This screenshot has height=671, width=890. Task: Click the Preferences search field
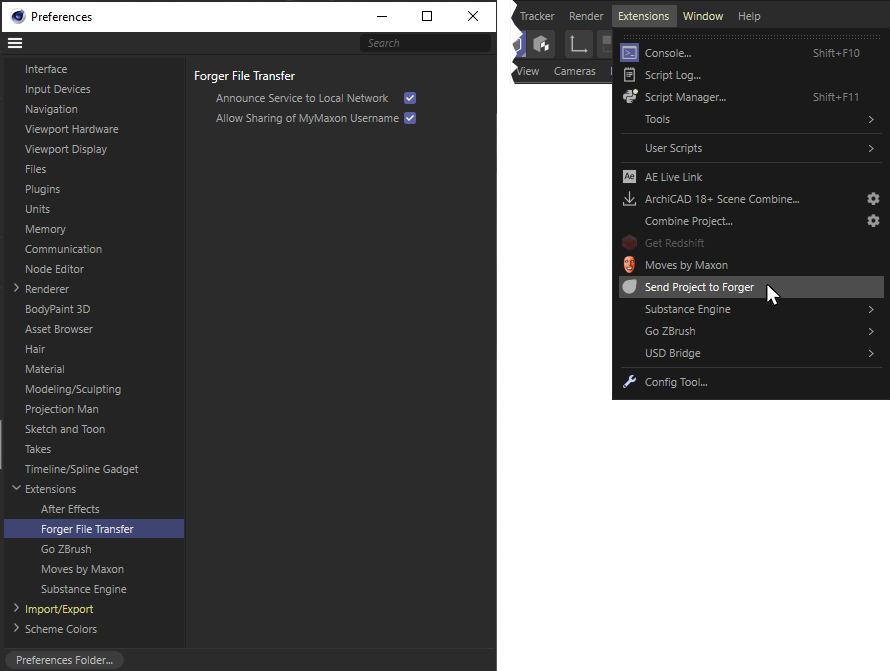tap(425, 43)
